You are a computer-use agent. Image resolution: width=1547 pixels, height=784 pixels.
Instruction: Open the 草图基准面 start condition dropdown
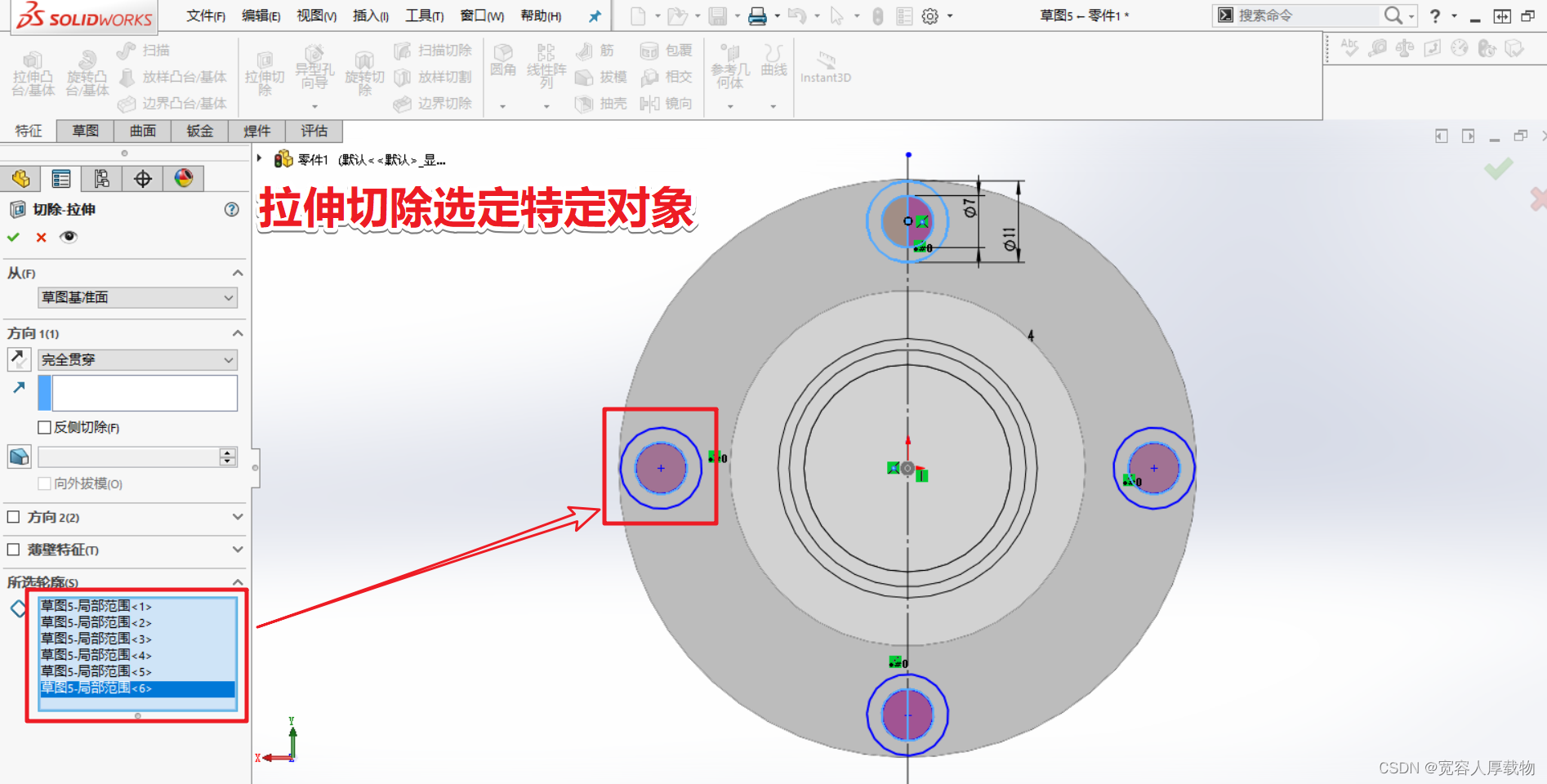tap(138, 297)
